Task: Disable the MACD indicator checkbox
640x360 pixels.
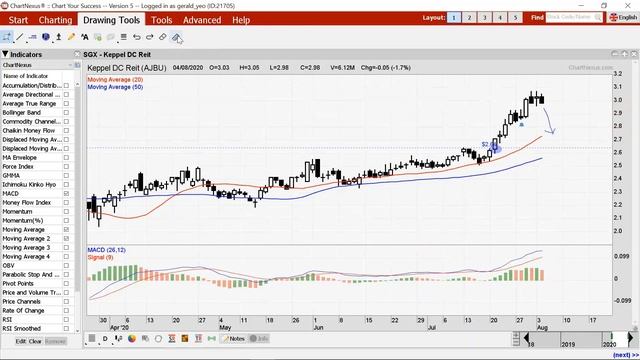Action: pos(66,193)
